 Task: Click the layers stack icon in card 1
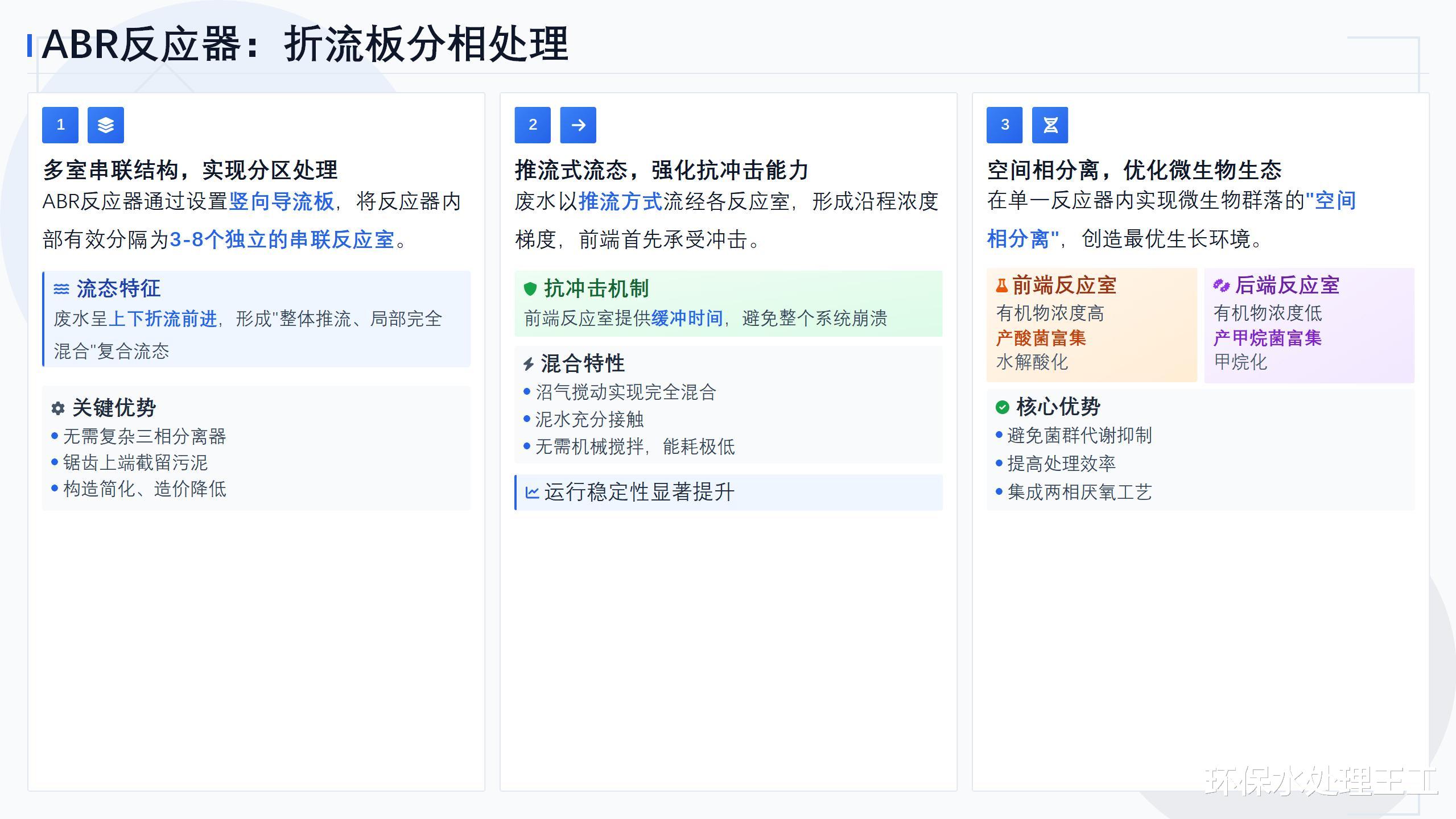tap(105, 125)
